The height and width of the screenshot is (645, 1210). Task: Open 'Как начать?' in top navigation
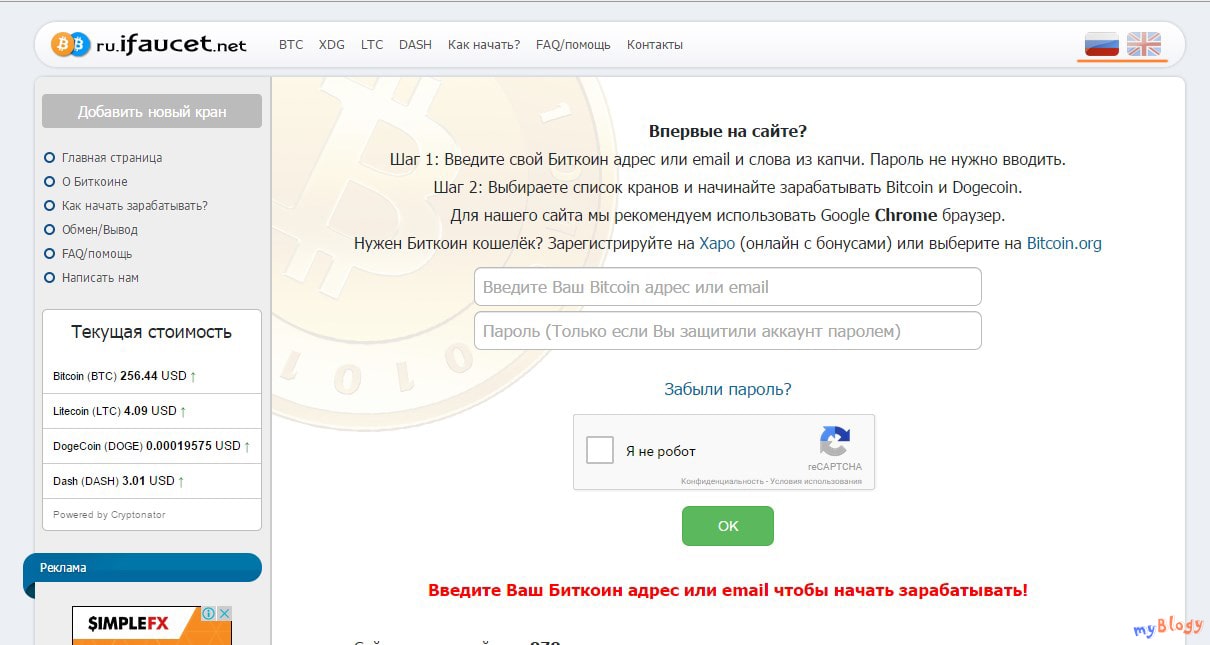pos(484,45)
